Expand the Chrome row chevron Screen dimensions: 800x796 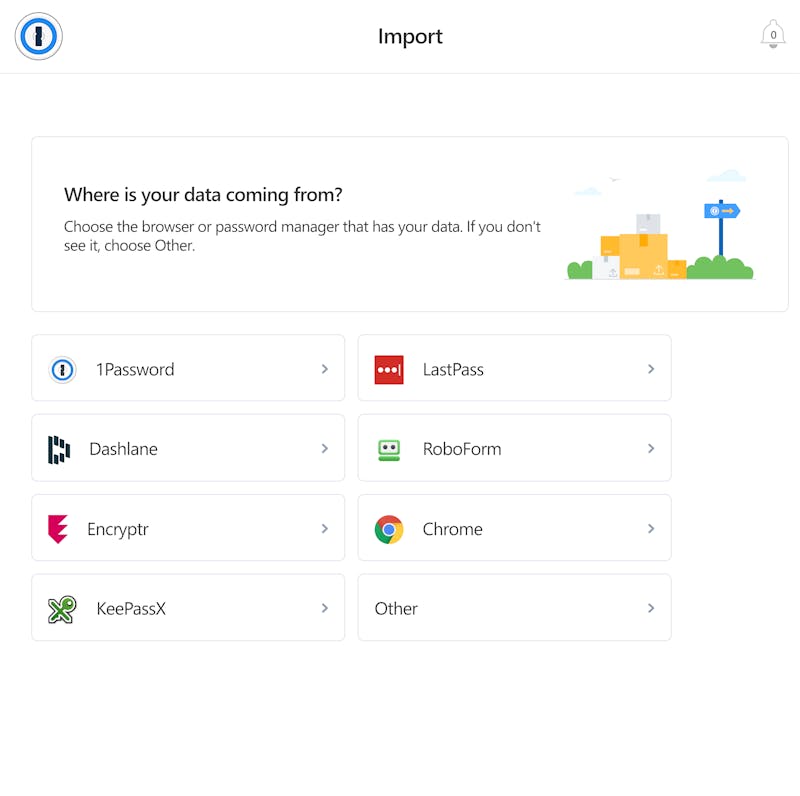(x=651, y=529)
